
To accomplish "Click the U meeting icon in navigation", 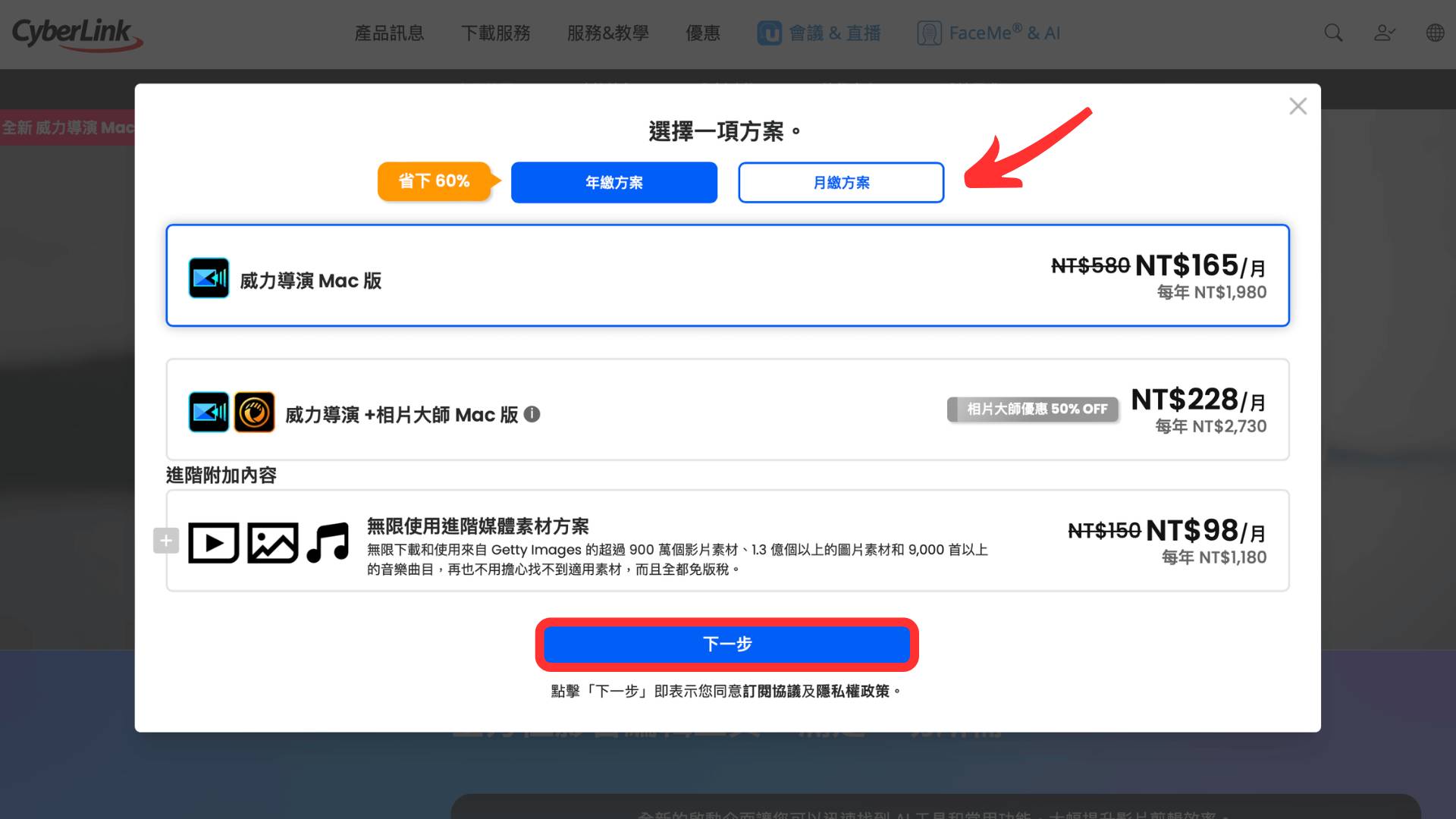I will pyautogui.click(x=769, y=33).
